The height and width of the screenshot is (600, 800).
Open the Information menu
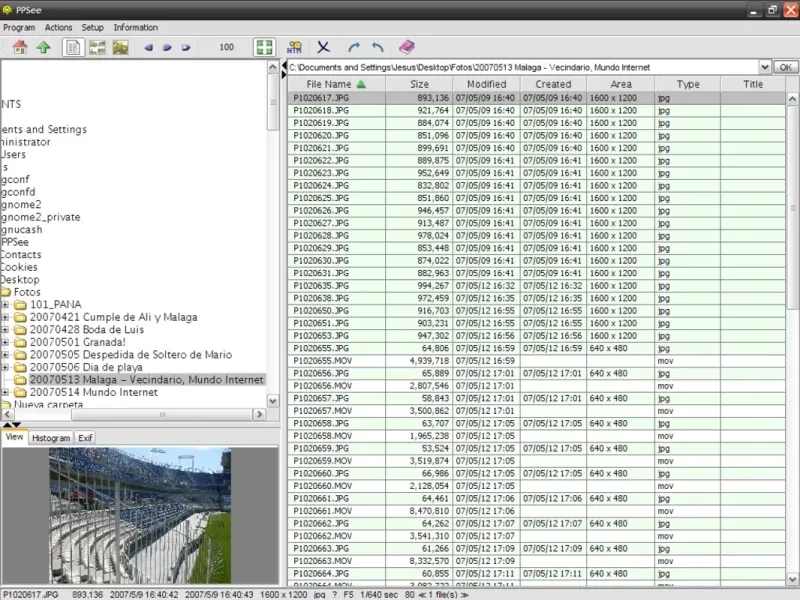tap(136, 28)
